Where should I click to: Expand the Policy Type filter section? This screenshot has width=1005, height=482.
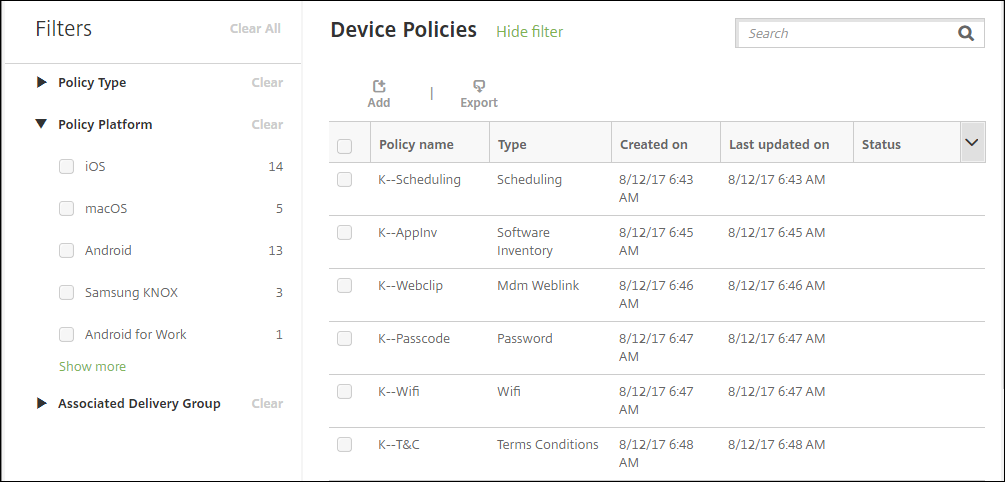(x=41, y=83)
